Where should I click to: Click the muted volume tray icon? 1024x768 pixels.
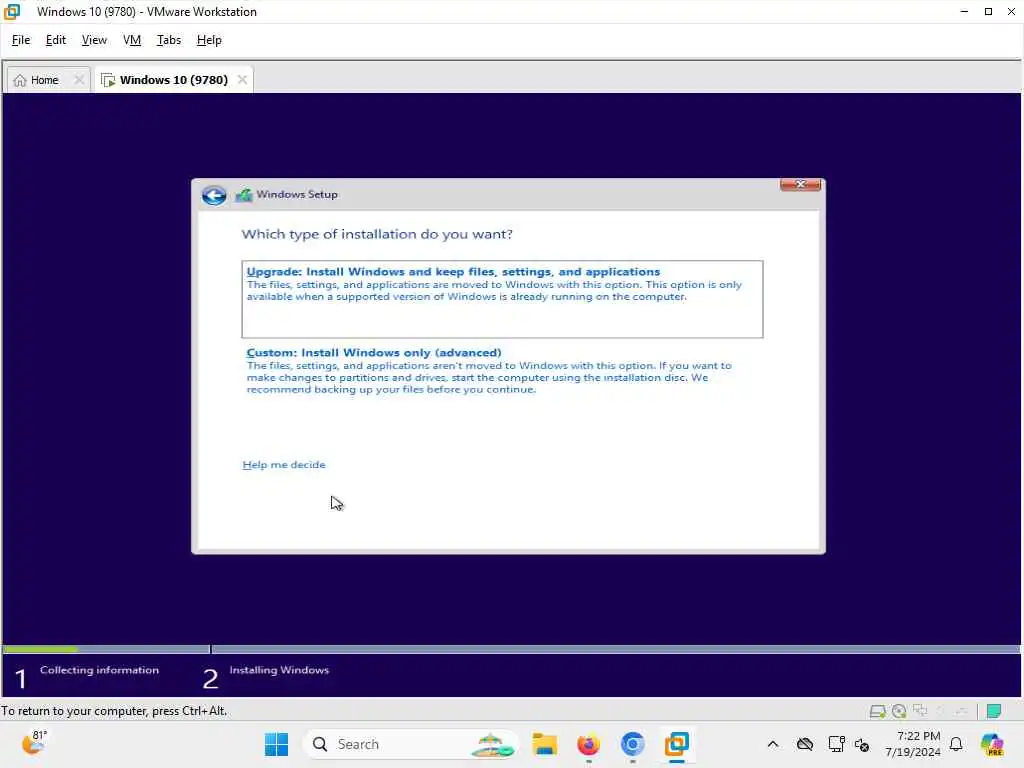click(862, 744)
